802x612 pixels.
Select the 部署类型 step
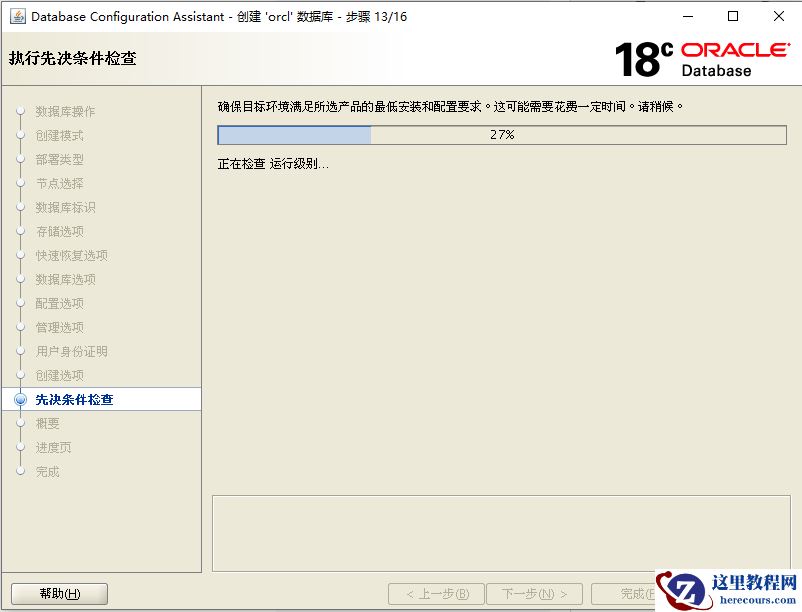click(59, 160)
